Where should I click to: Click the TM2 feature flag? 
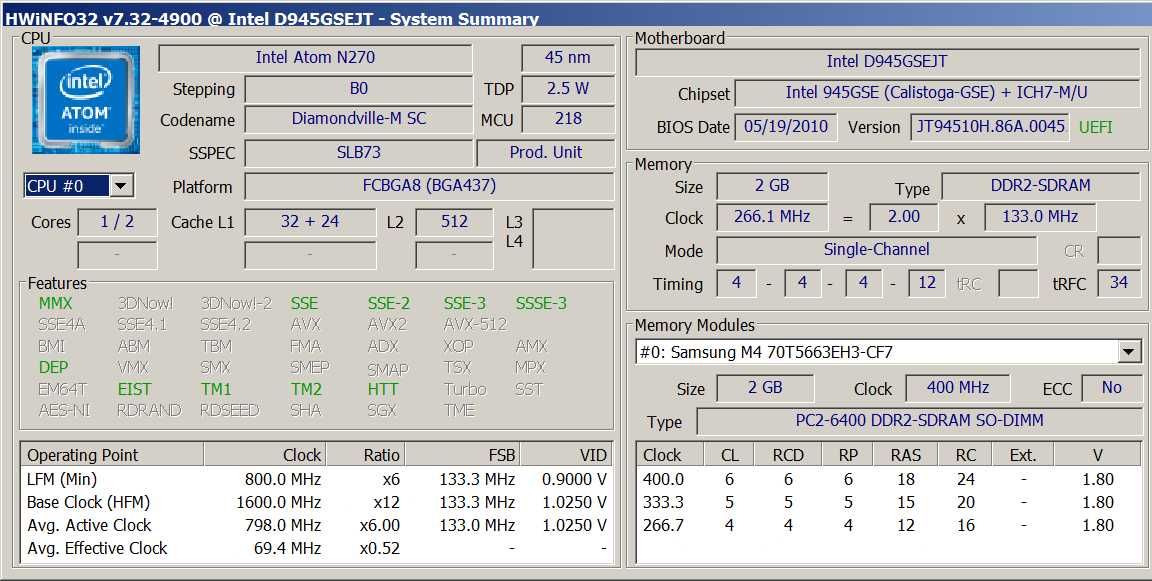click(306, 389)
